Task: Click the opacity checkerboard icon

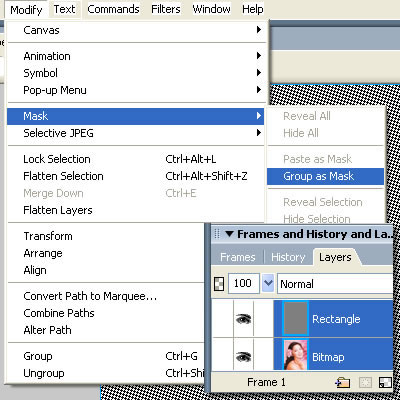Action: coord(219,284)
